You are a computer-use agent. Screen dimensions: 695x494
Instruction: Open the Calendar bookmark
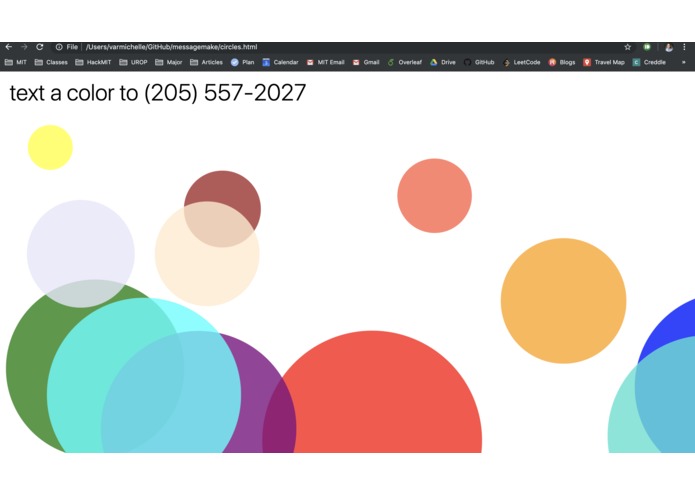click(x=280, y=62)
